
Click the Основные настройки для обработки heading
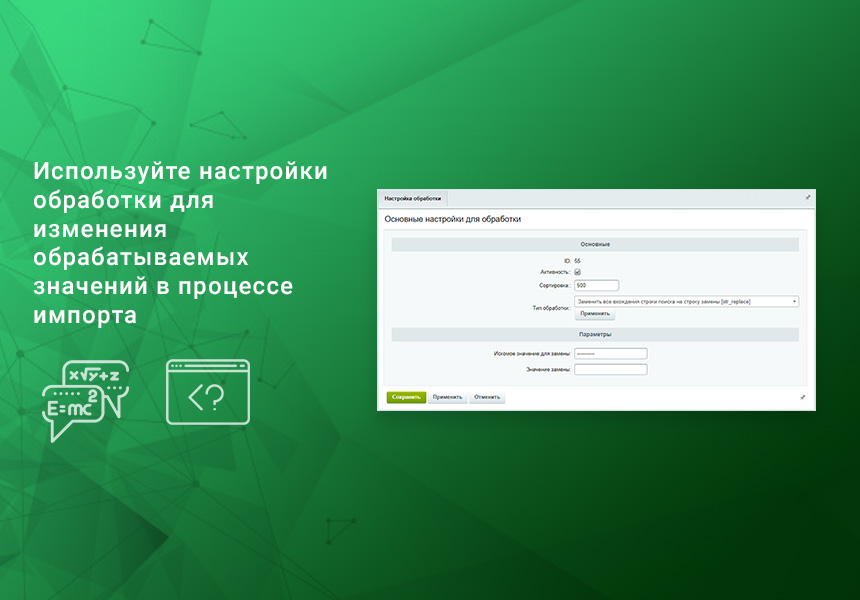click(452, 217)
